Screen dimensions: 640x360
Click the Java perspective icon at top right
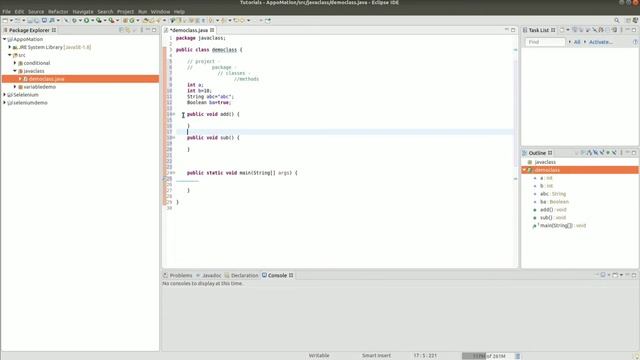click(x=635, y=20)
